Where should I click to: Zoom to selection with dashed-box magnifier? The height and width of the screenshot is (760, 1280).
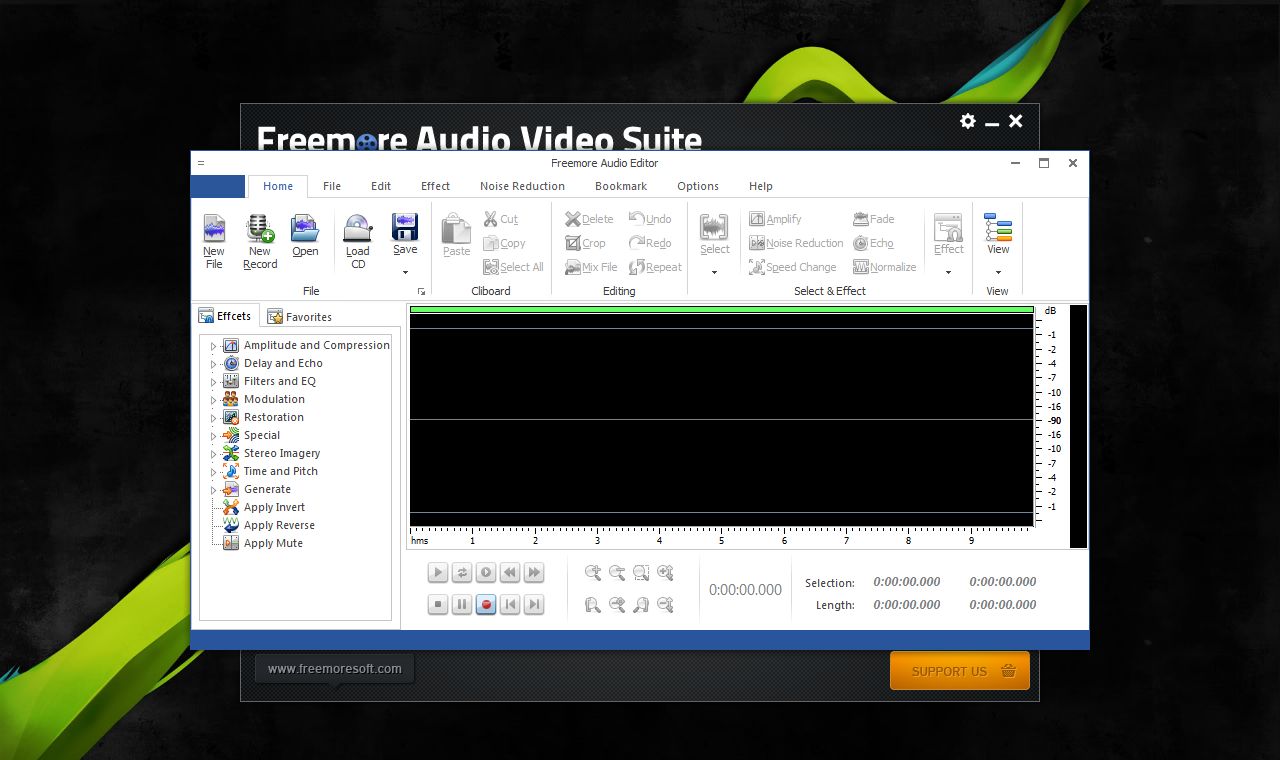click(x=641, y=573)
